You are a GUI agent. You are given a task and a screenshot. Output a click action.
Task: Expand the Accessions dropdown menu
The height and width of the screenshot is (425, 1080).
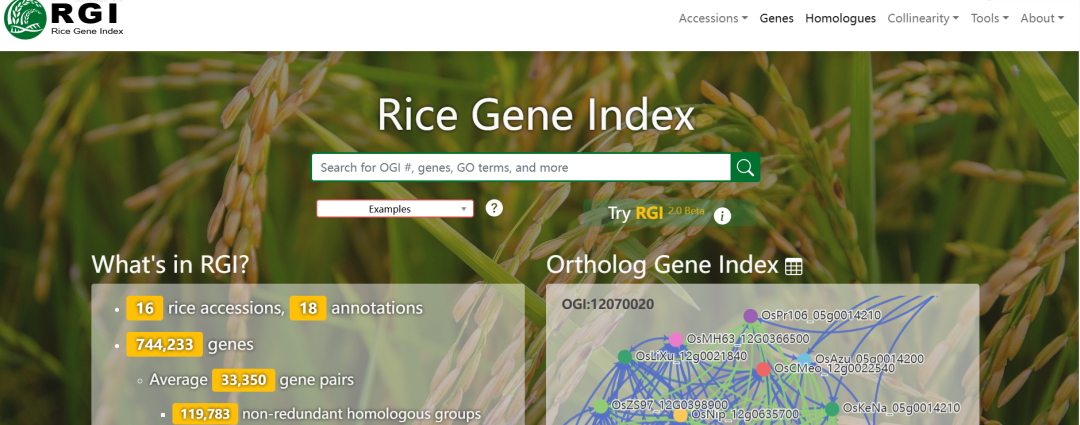[x=713, y=19]
